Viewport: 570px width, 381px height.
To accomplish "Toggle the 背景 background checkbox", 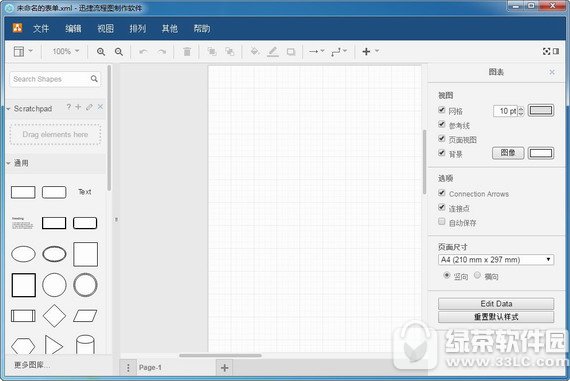I will pos(442,153).
